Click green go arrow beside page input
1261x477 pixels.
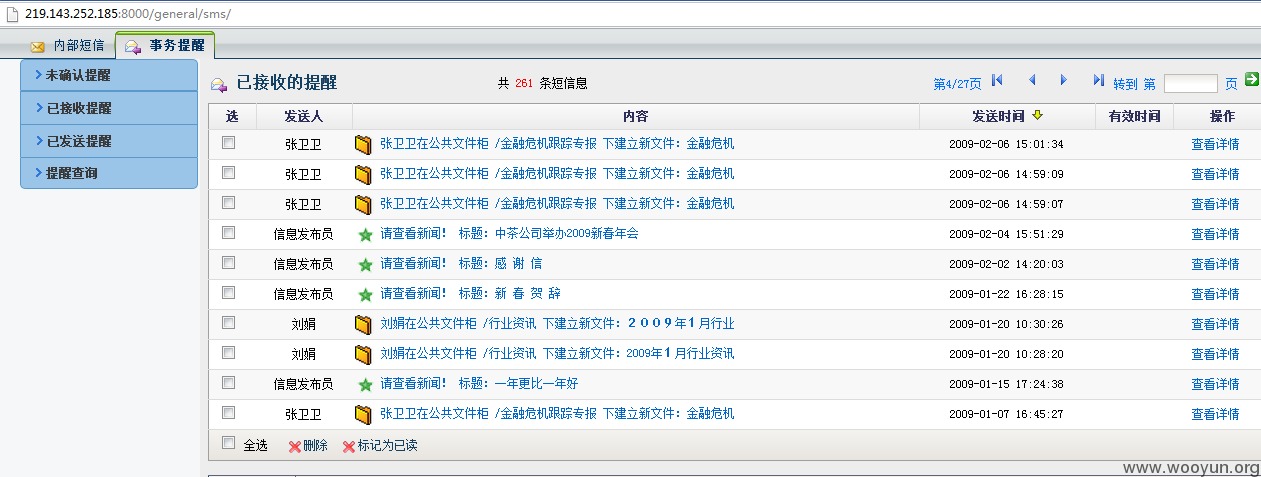click(x=1251, y=79)
